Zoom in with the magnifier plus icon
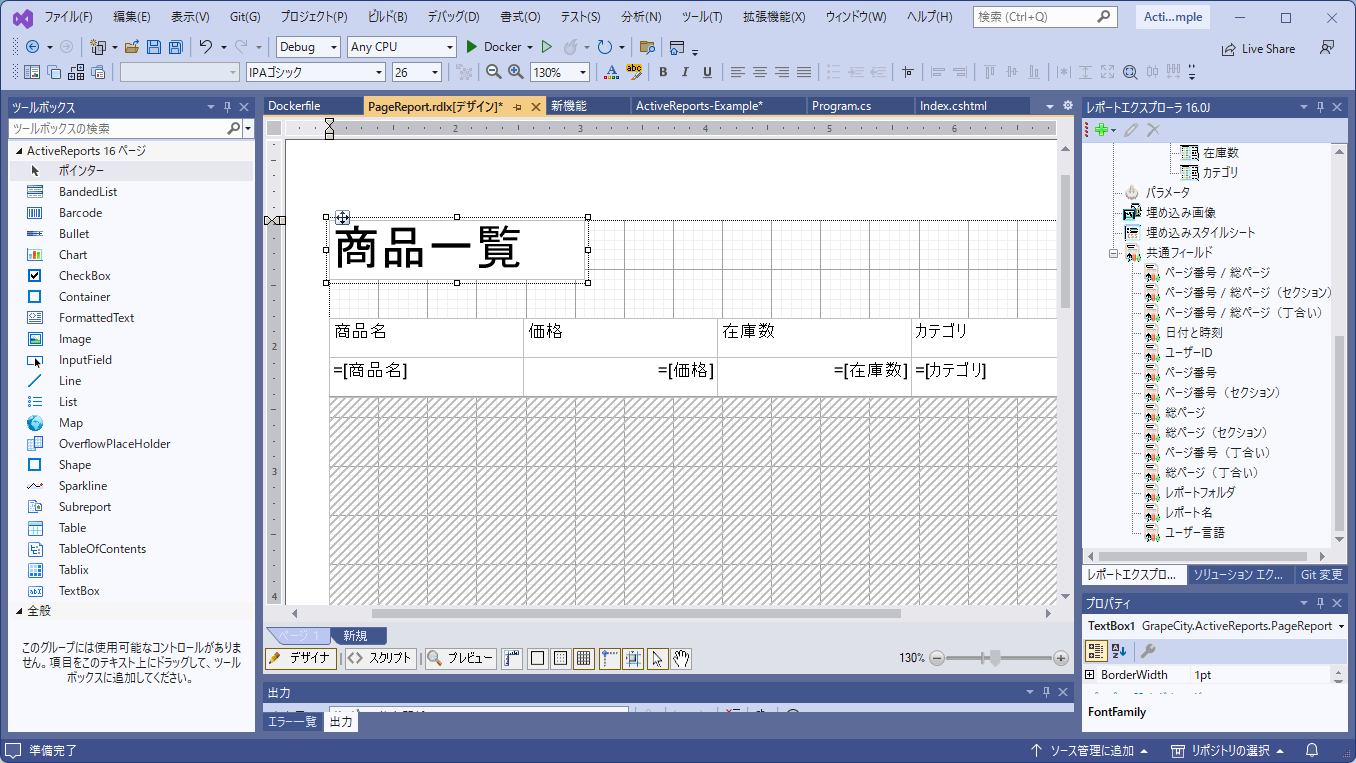The width and height of the screenshot is (1356, 763). [x=516, y=72]
